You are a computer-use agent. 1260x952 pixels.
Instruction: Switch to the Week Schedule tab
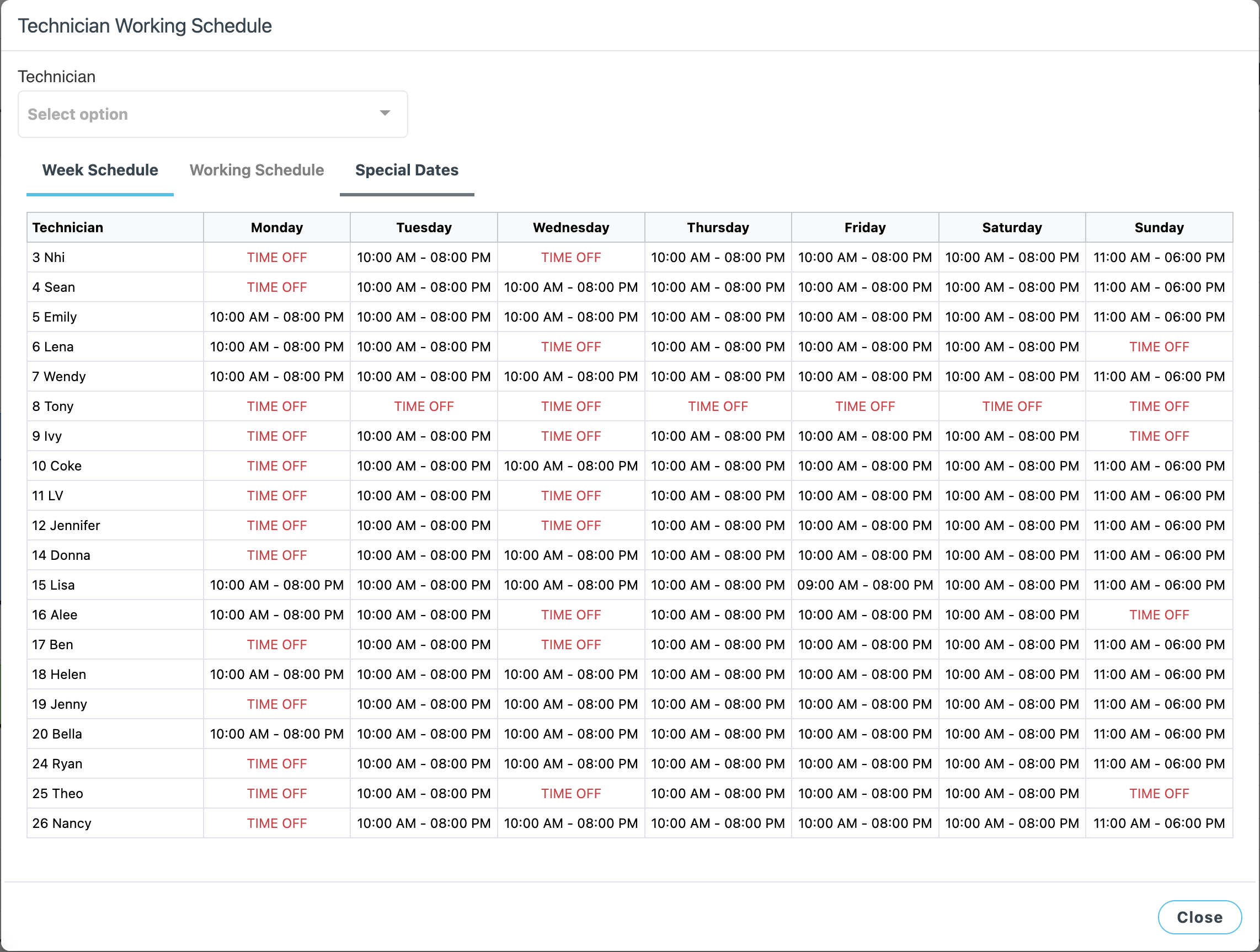point(100,170)
